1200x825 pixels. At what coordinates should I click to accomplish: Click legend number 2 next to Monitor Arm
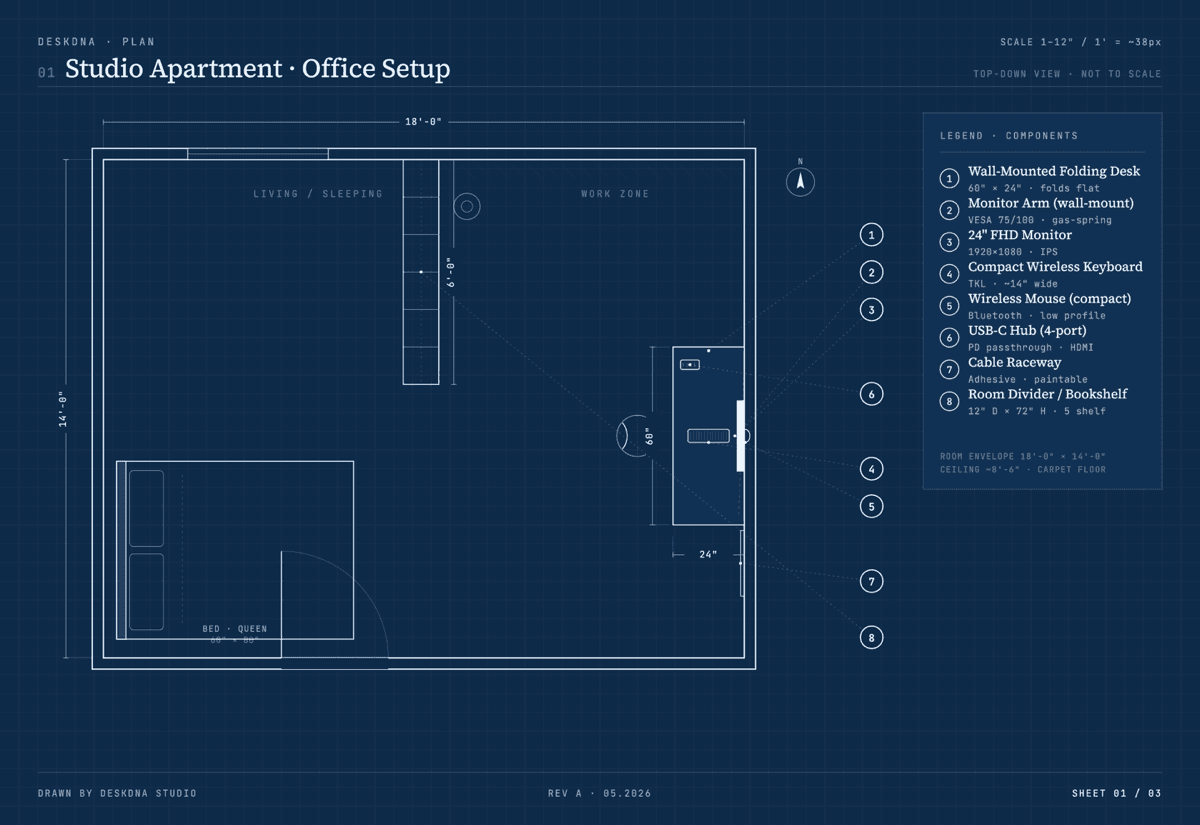[949, 211]
